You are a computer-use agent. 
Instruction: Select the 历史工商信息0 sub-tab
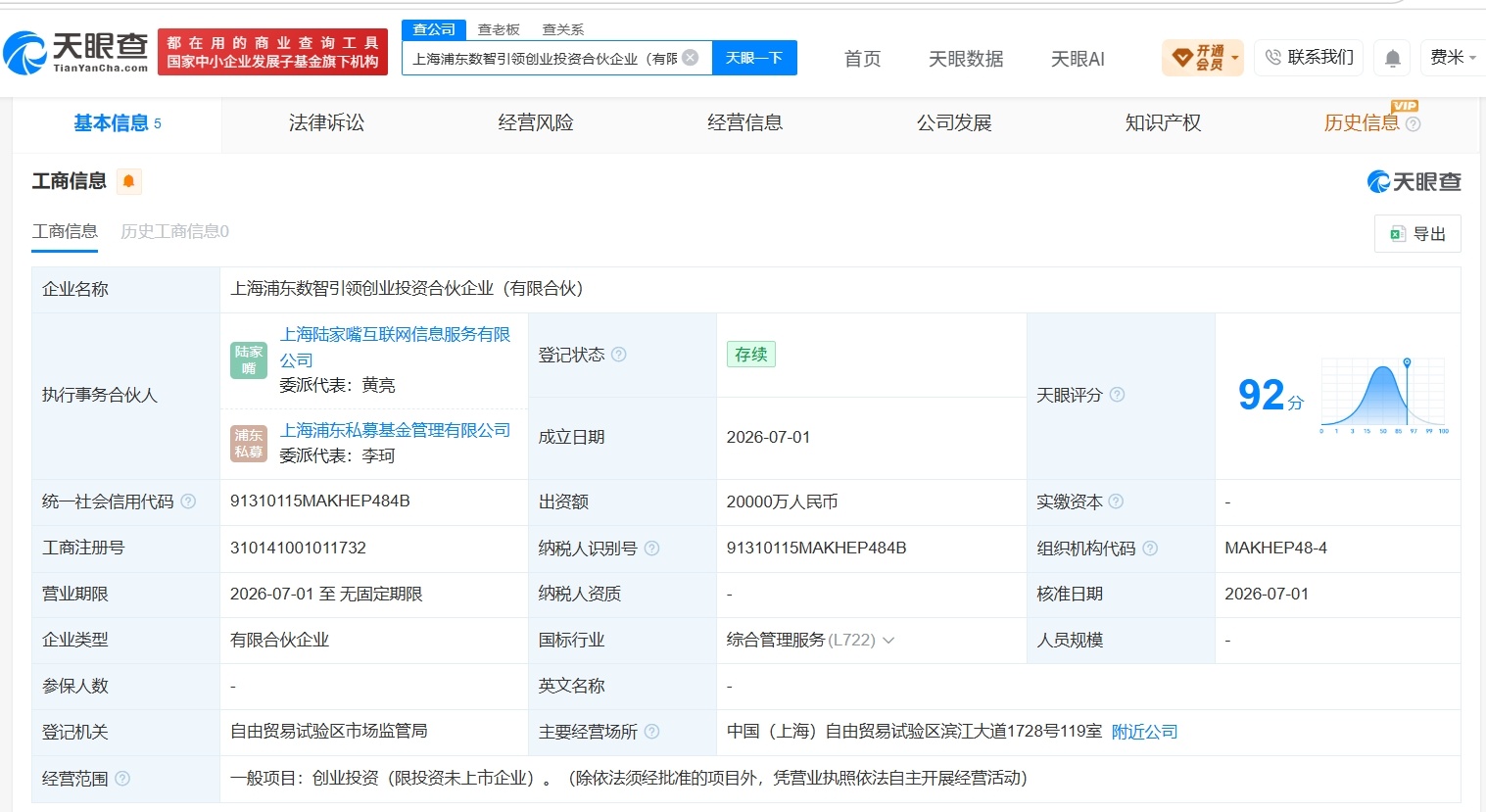[x=174, y=231]
